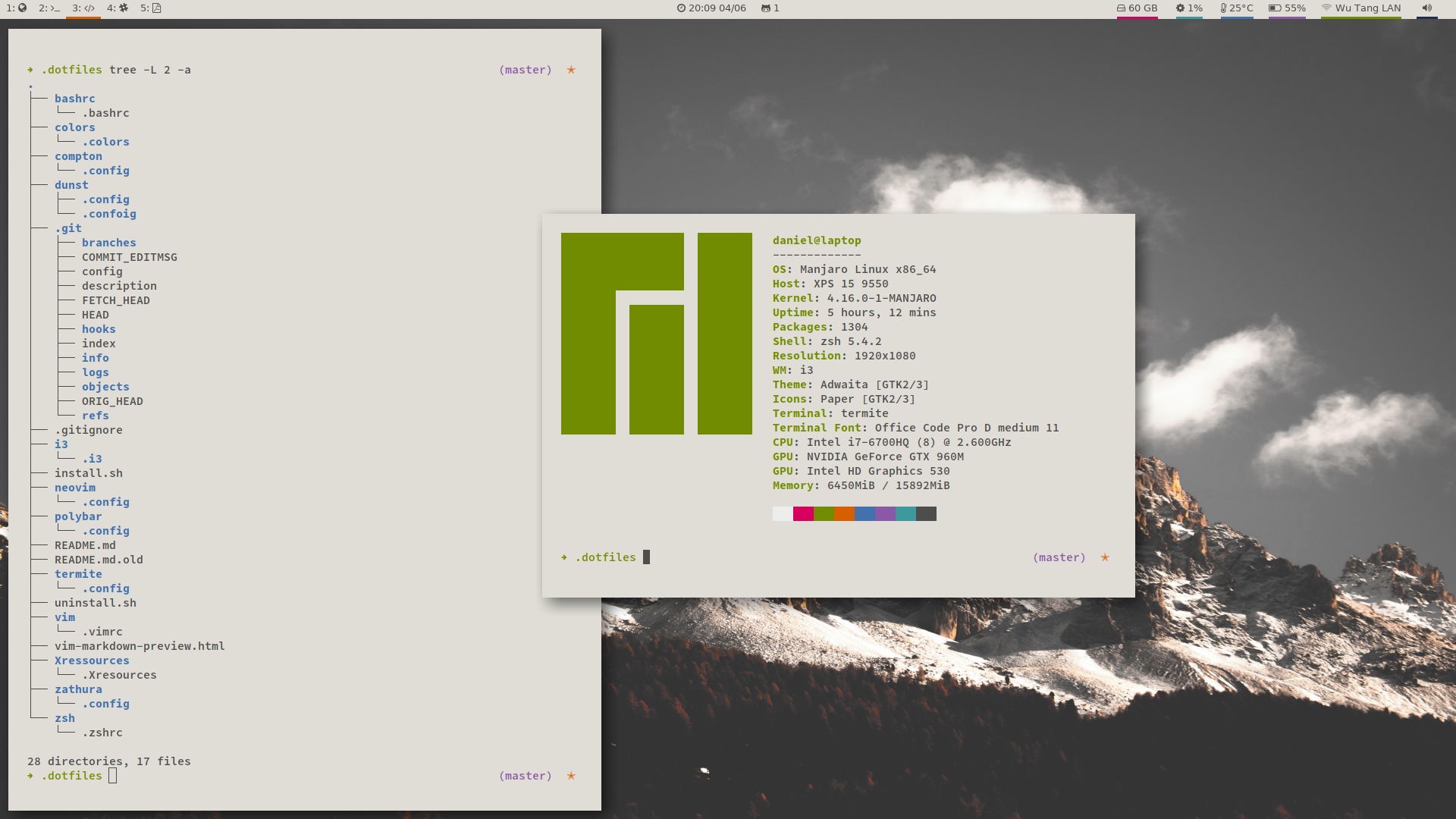Click the disk drive icon beside 60 GB
Screen dimensions: 1456x819
[1121, 8]
